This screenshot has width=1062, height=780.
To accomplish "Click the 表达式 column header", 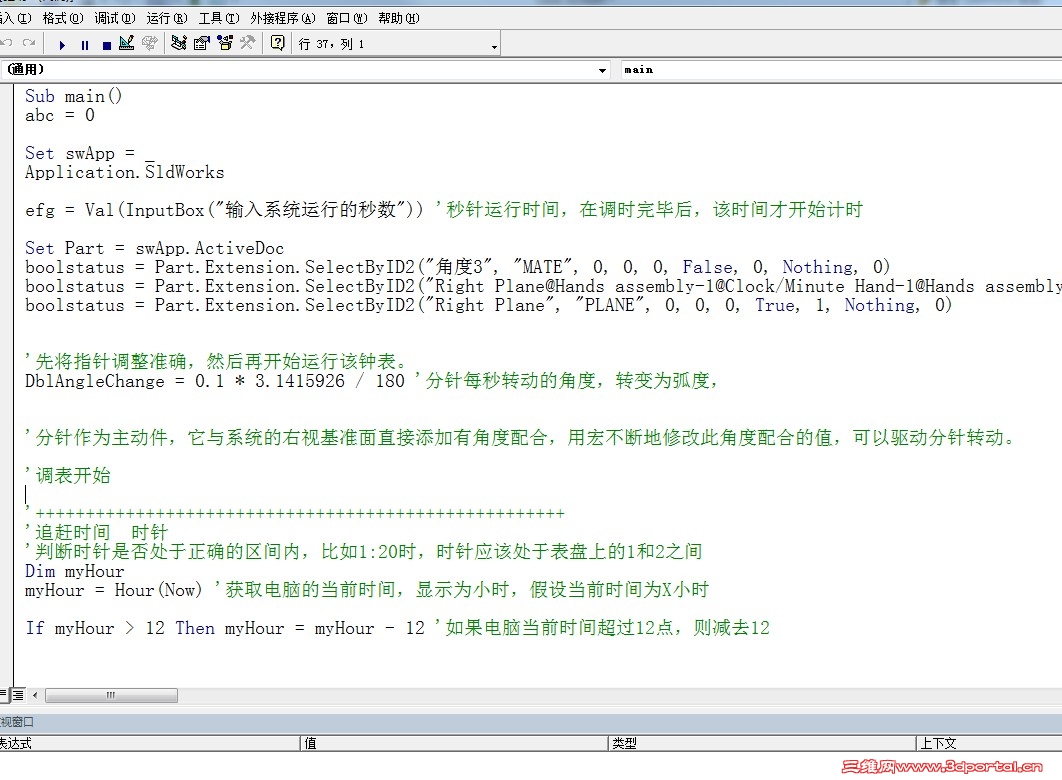I will pyautogui.click(x=149, y=743).
